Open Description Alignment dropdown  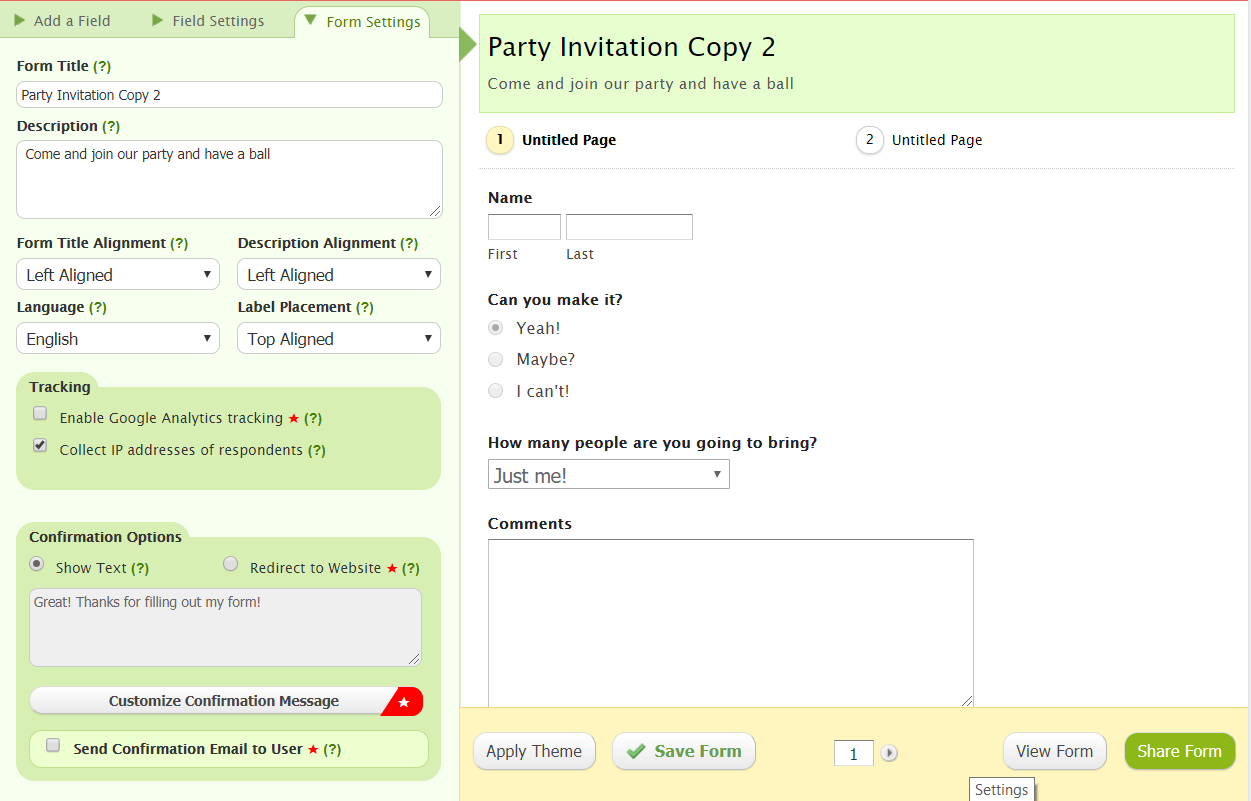pos(339,275)
